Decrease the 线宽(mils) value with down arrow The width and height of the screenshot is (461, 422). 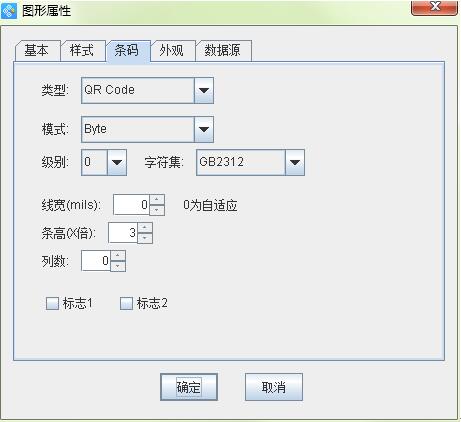157,210
